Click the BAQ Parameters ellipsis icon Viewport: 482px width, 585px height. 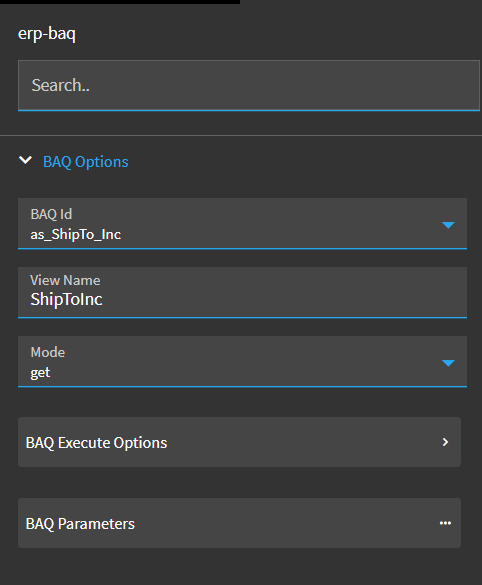tap(445, 523)
